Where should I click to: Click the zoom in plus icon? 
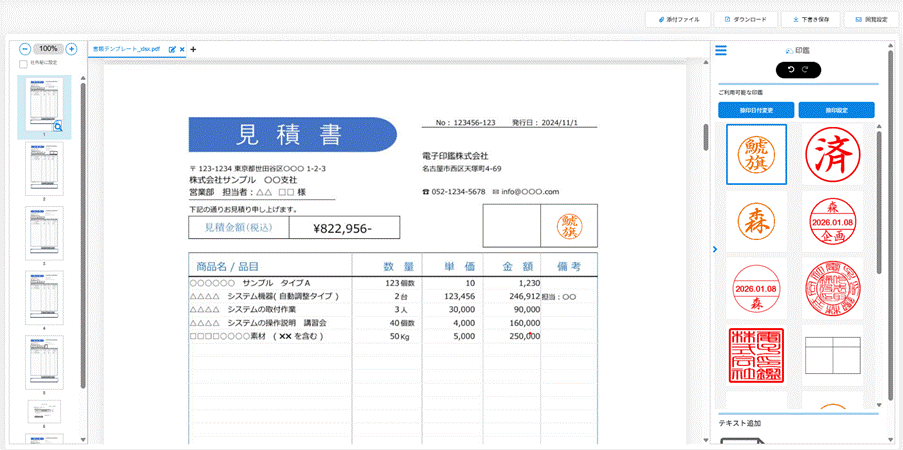[x=71, y=48]
